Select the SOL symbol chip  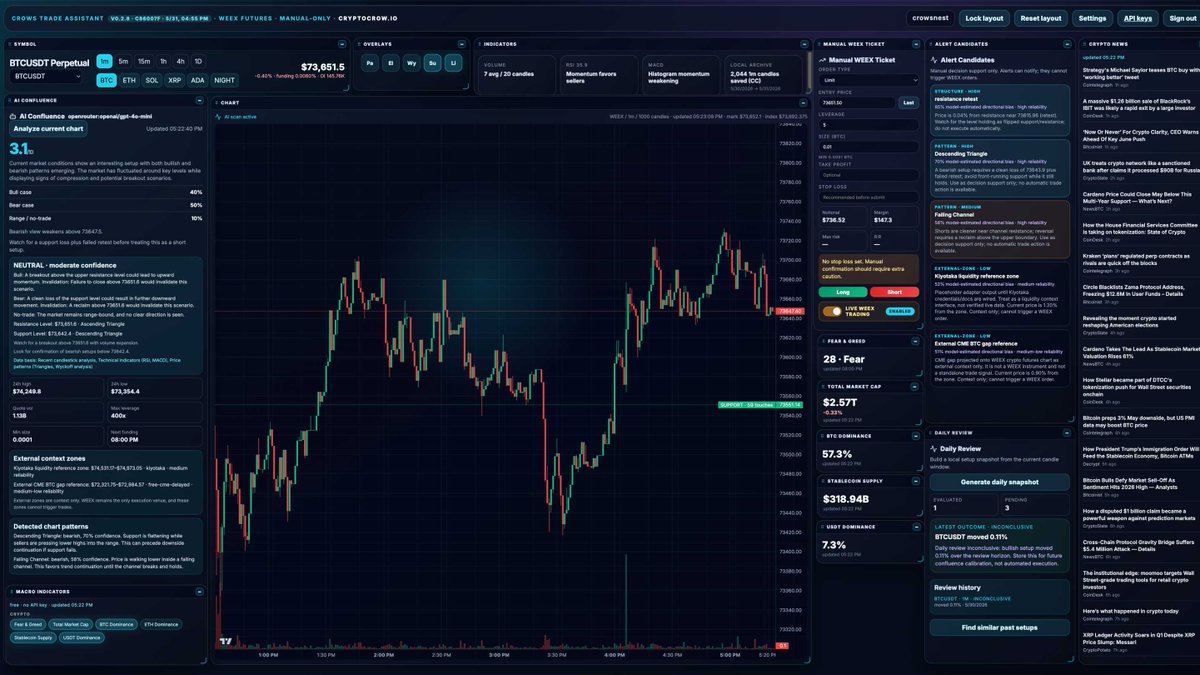point(152,79)
